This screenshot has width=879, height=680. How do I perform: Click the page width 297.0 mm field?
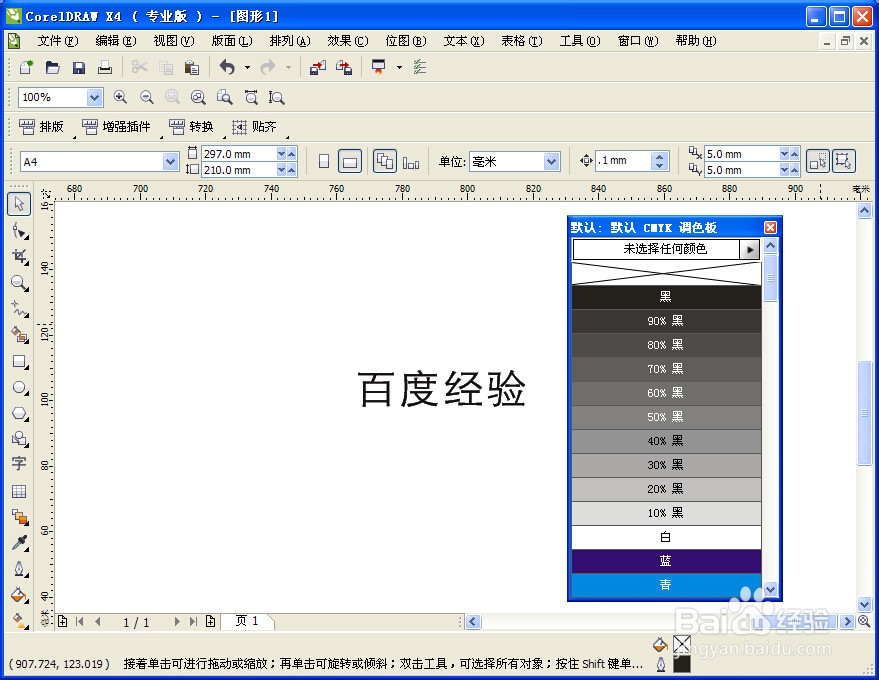239,154
